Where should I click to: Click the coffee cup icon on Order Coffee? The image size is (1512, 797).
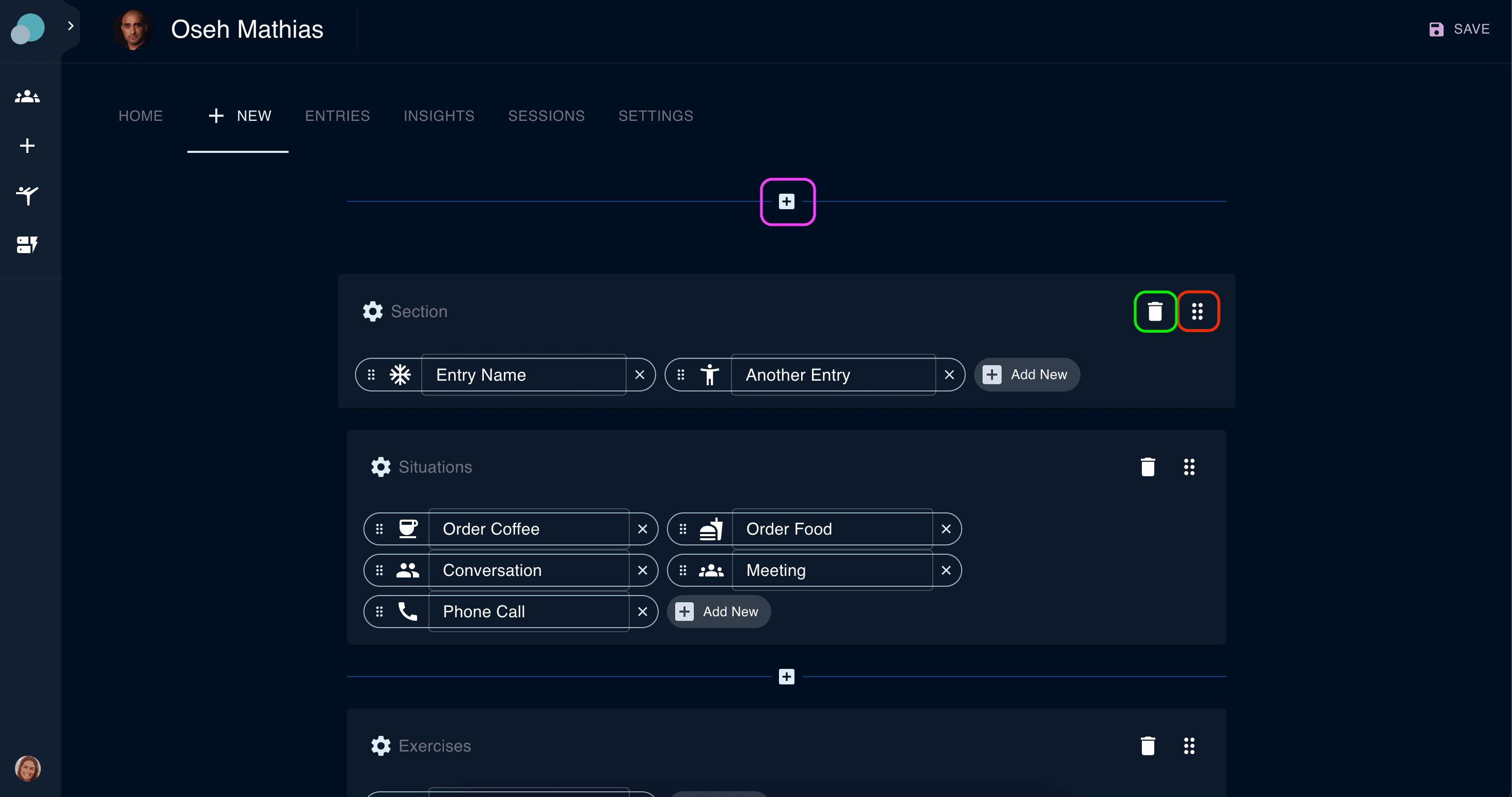[407, 529]
